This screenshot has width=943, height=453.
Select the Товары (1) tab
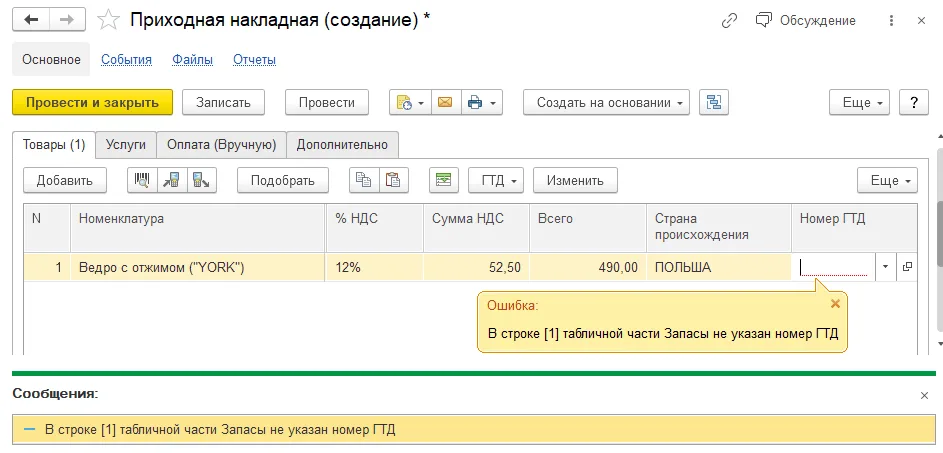click(x=54, y=145)
